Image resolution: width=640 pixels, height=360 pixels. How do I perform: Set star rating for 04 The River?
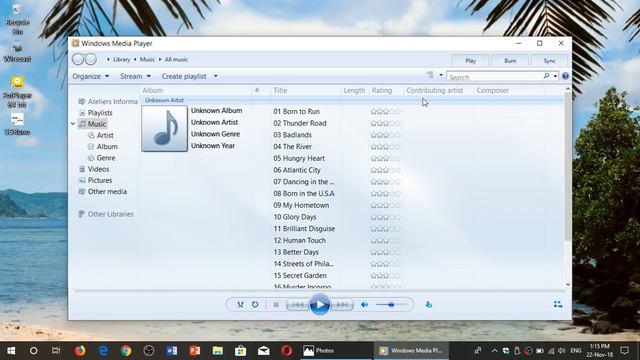(x=386, y=147)
